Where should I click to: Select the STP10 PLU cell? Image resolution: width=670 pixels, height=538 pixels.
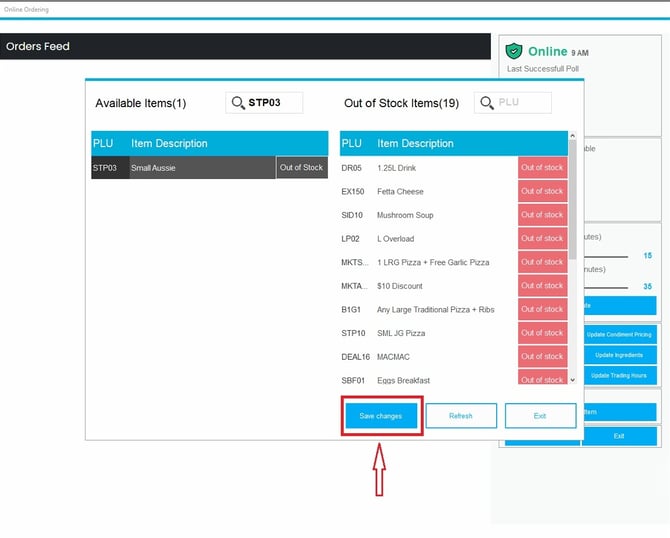[x=353, y=333]
